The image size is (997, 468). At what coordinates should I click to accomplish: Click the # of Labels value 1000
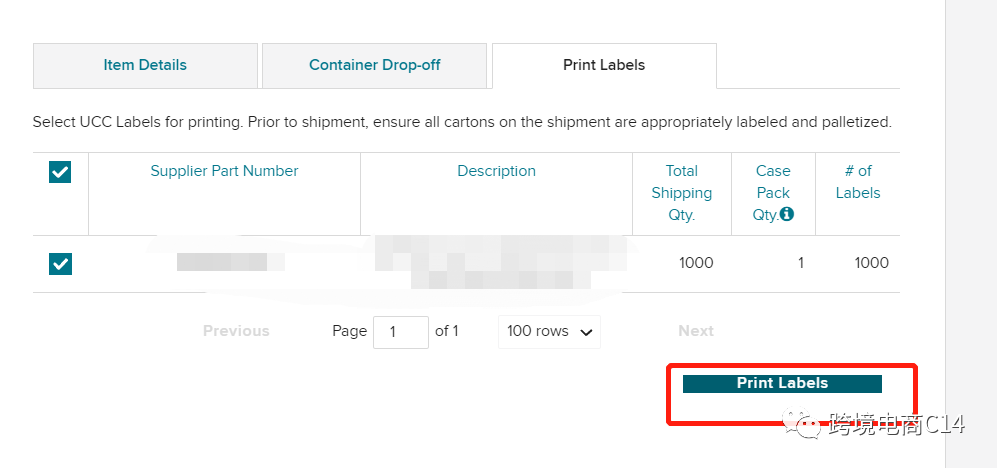click(x=871, y=263)
